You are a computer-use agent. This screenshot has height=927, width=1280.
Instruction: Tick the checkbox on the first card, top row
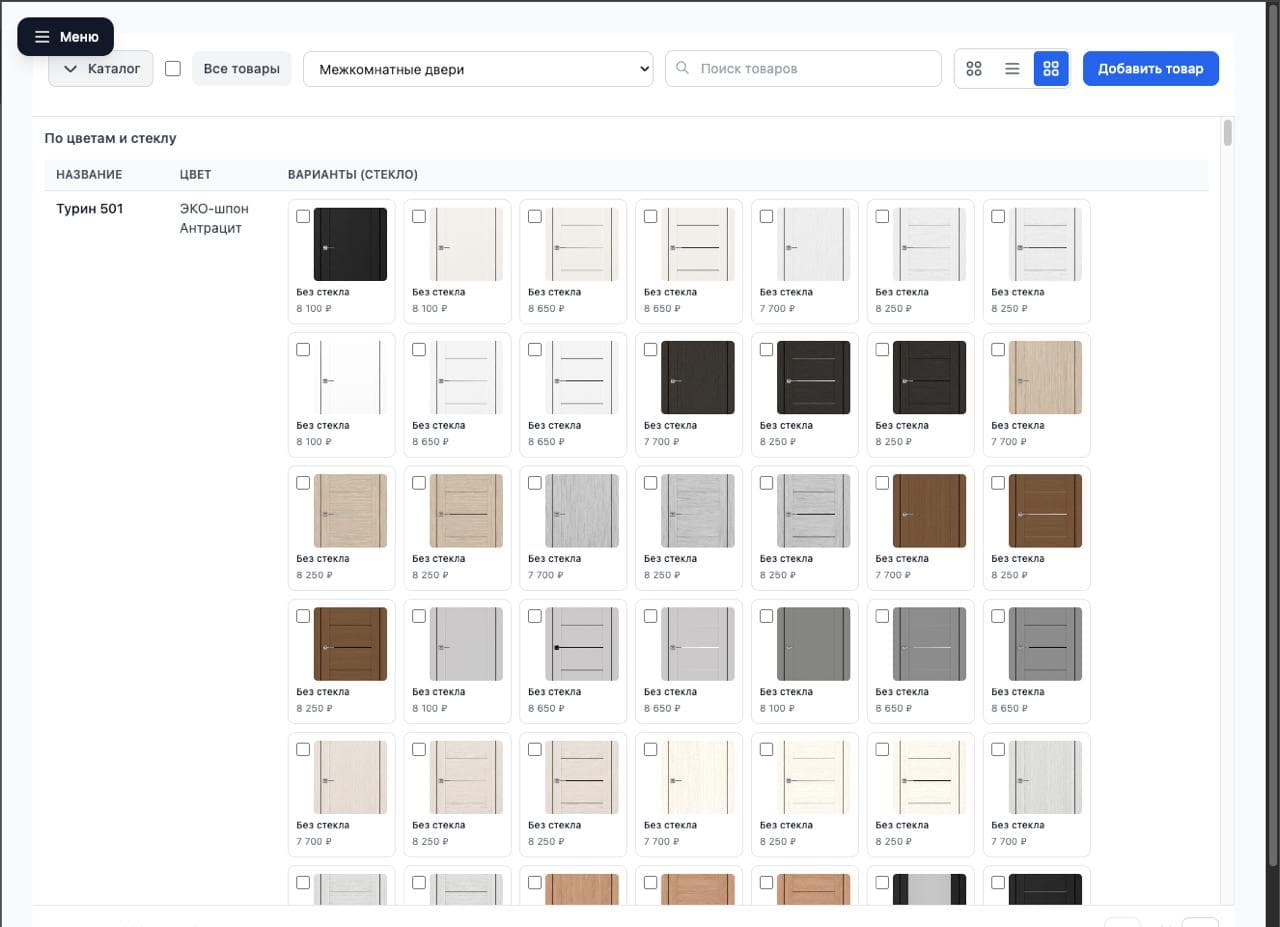[x=303, y=216]
